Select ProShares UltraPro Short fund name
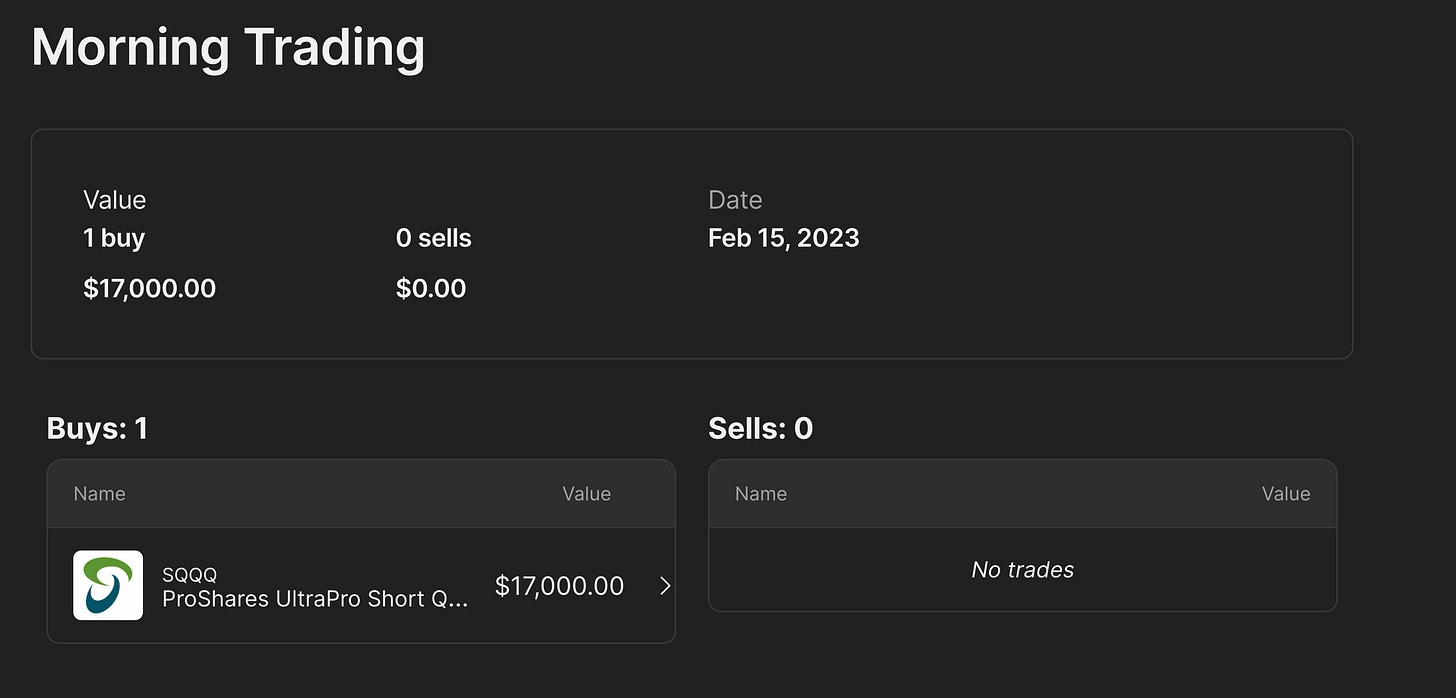 315,599
